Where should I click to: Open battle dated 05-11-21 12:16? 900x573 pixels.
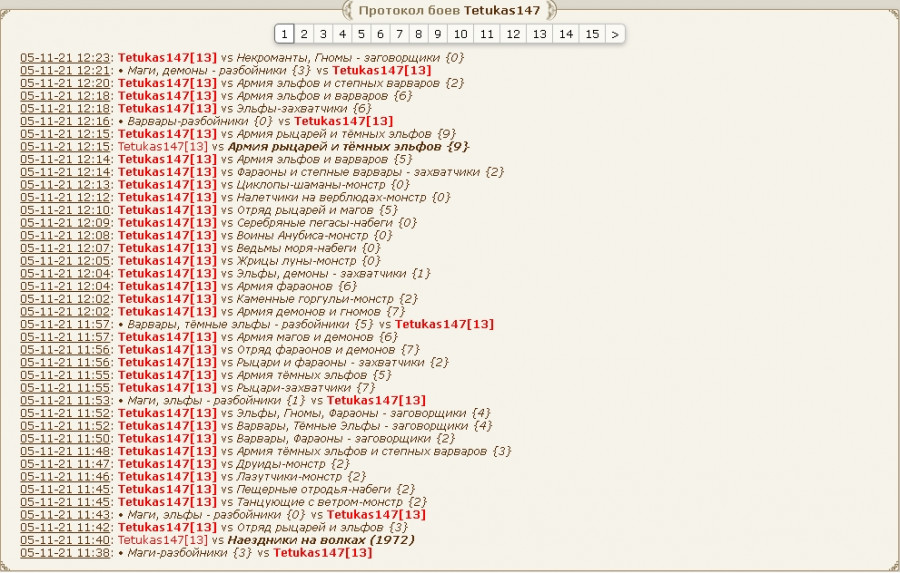[65, 121]
